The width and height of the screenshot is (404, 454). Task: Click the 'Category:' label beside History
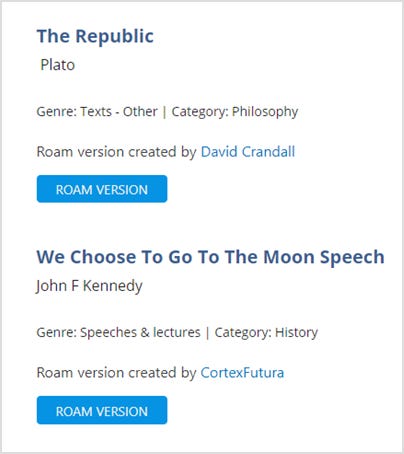243,332
